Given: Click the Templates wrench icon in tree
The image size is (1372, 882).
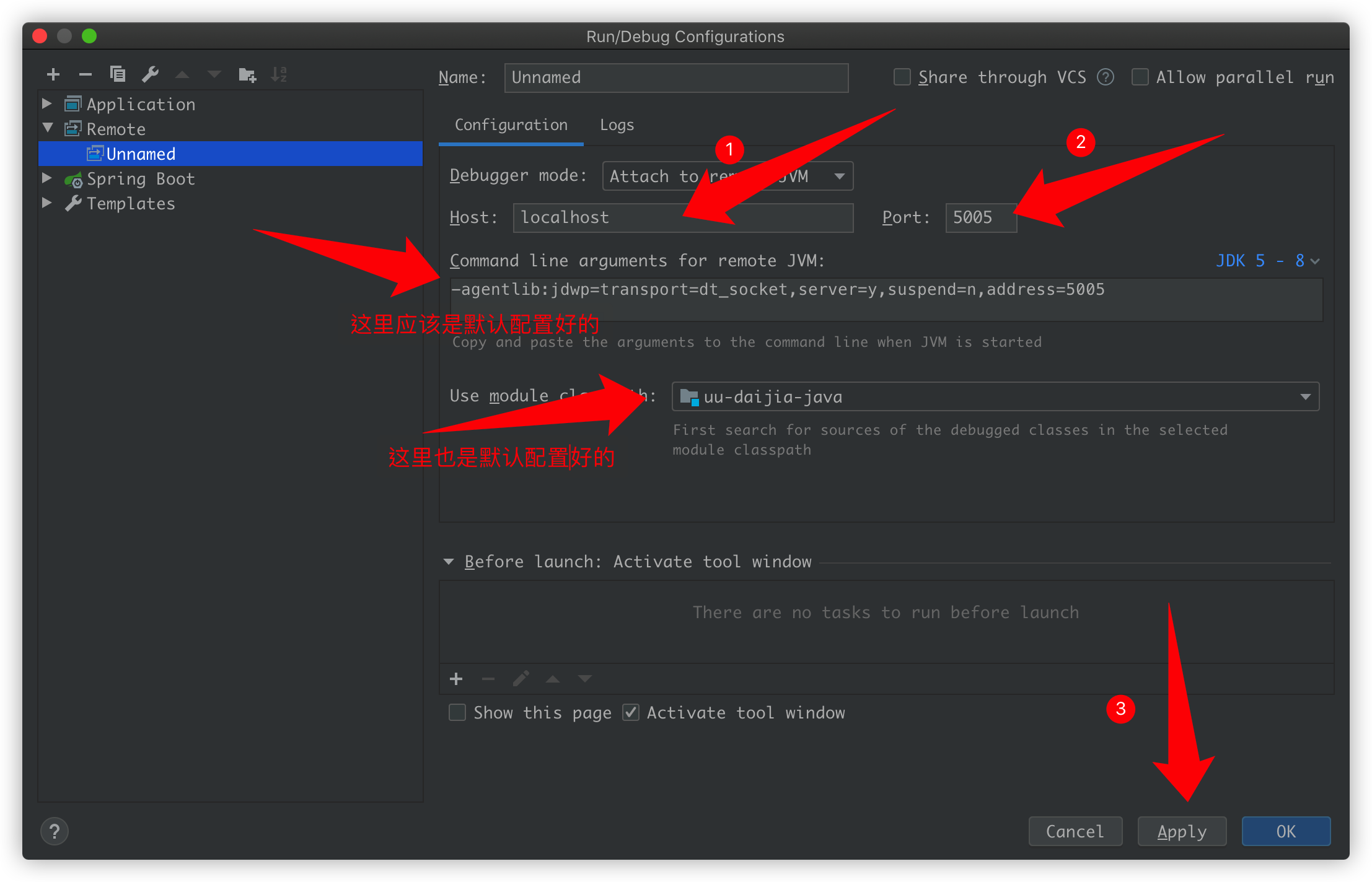Looking at the screenshot, I should pos(73,203).
